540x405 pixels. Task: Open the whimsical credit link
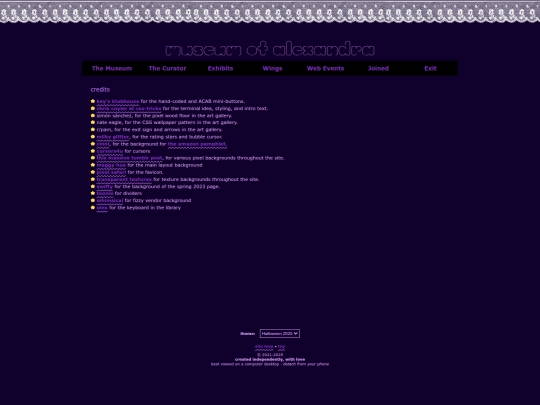point(110,200)
